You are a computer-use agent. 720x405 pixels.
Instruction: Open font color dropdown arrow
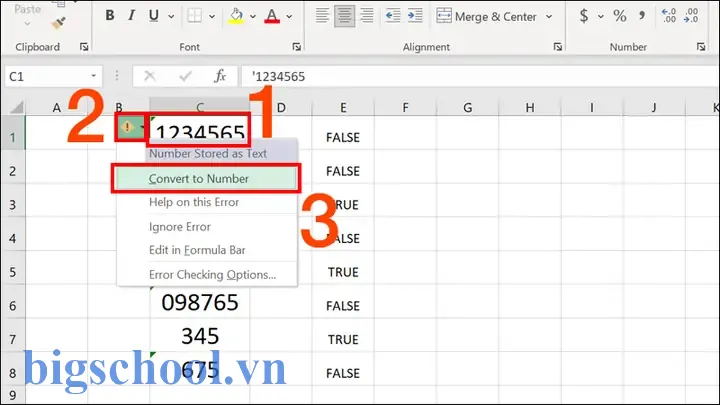(x=289, y=17)
